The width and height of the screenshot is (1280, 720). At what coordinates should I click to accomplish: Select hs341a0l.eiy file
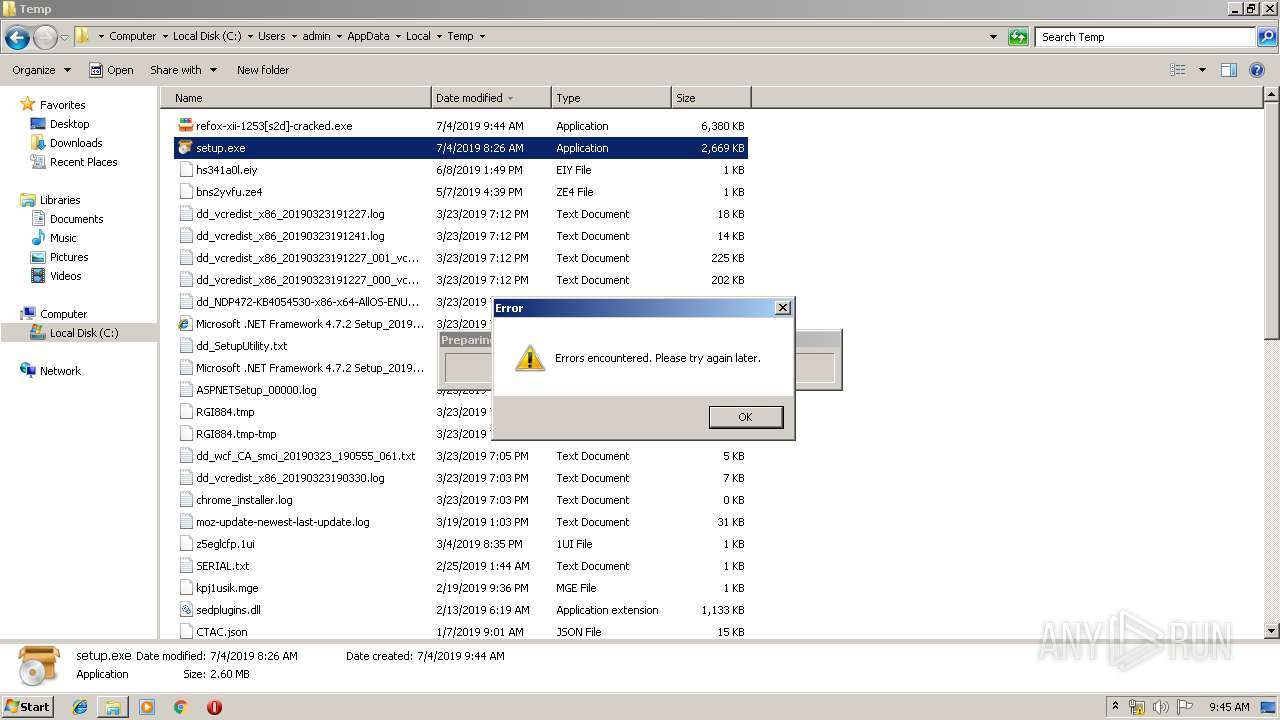[x=218, y=170]
